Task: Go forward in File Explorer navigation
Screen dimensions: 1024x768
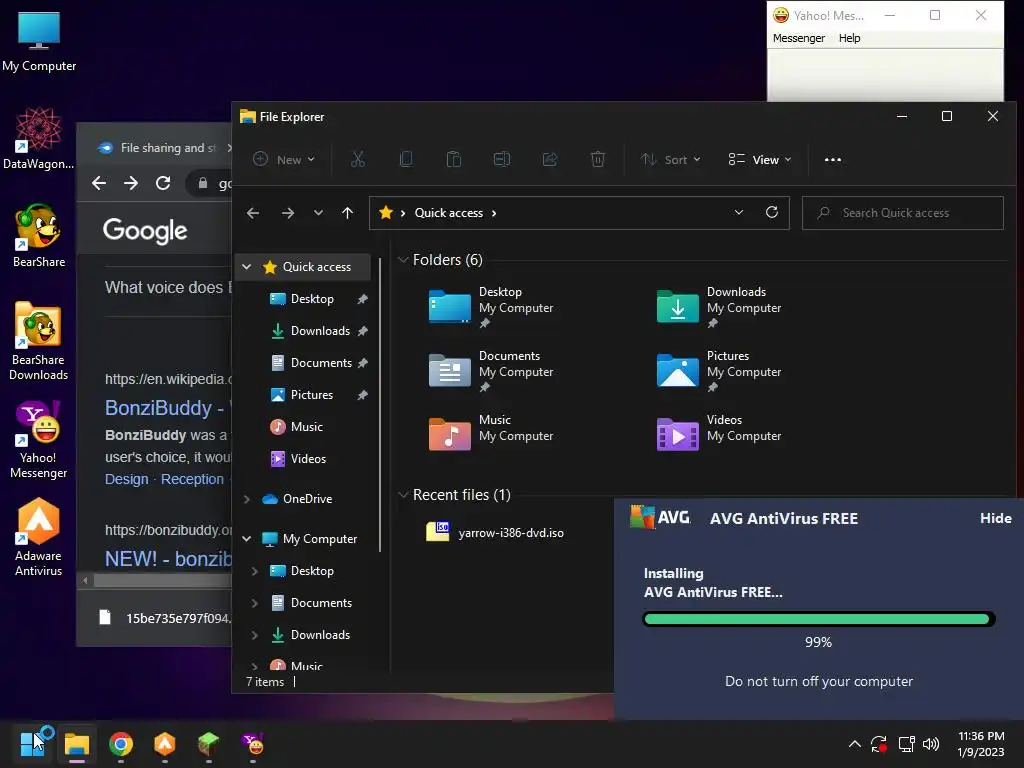Action: click(x=287, y=213)
